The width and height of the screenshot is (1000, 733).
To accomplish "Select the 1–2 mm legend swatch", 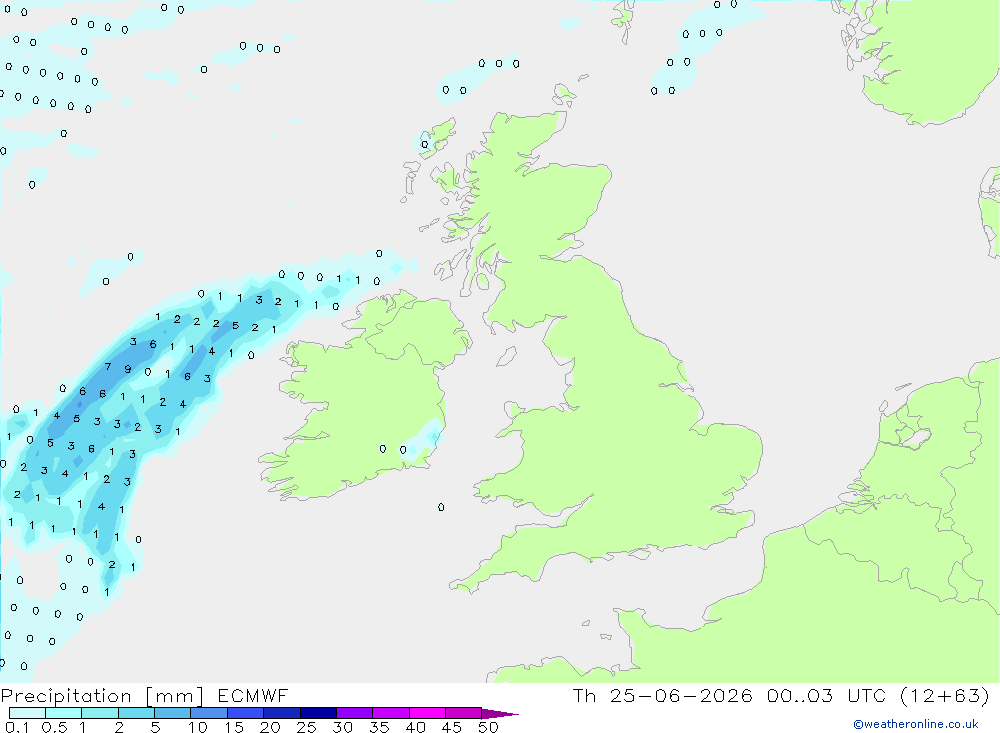I will pyautogui.click(x=99, y=713).
